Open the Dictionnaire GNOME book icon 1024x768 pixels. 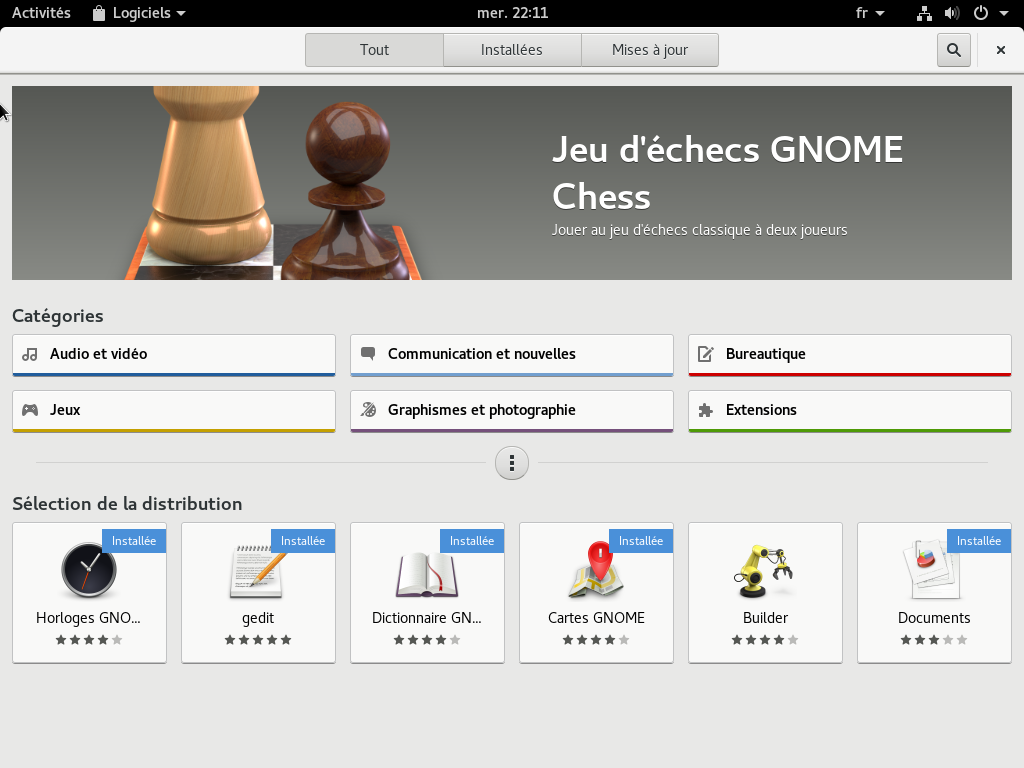click(x=427, y=574)
